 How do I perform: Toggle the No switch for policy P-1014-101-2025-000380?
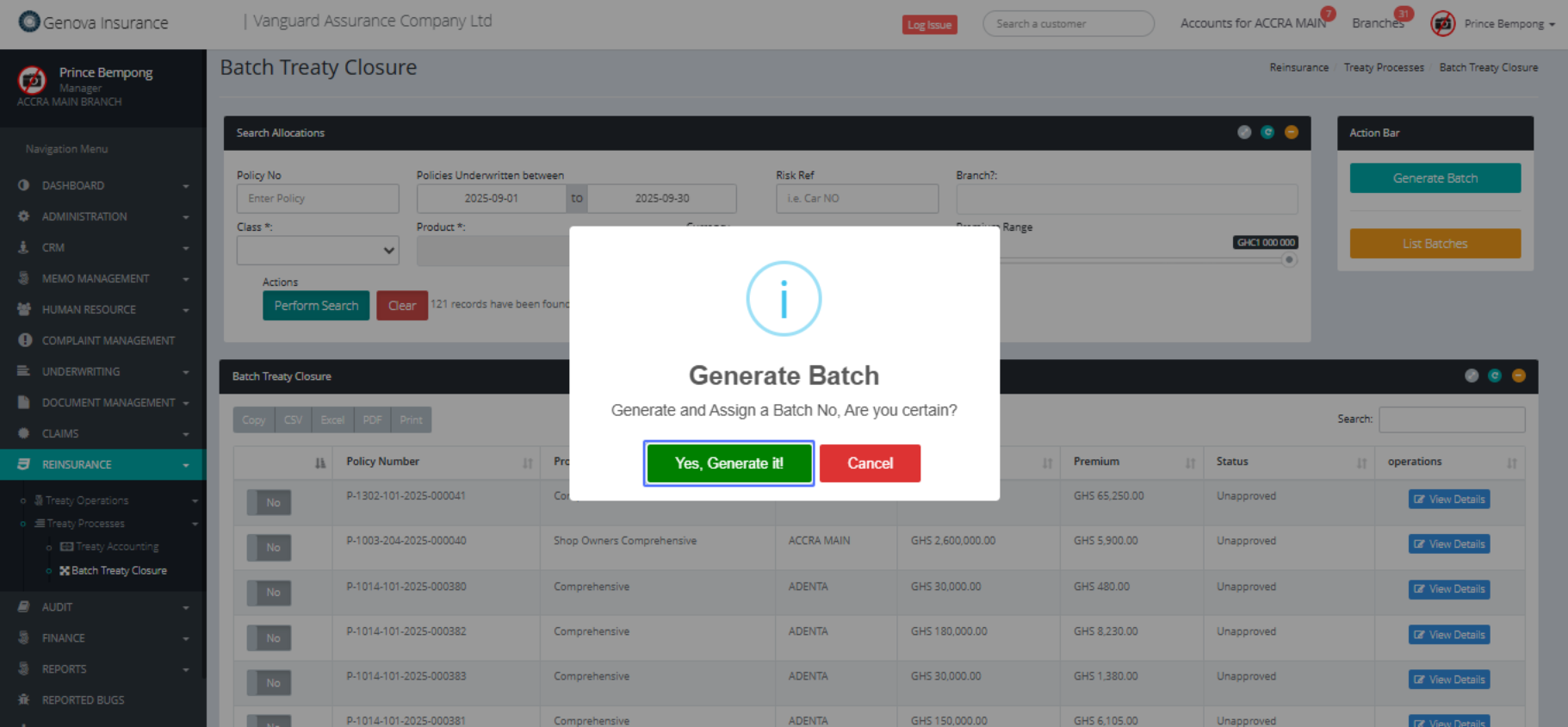[x=269, y=593]
